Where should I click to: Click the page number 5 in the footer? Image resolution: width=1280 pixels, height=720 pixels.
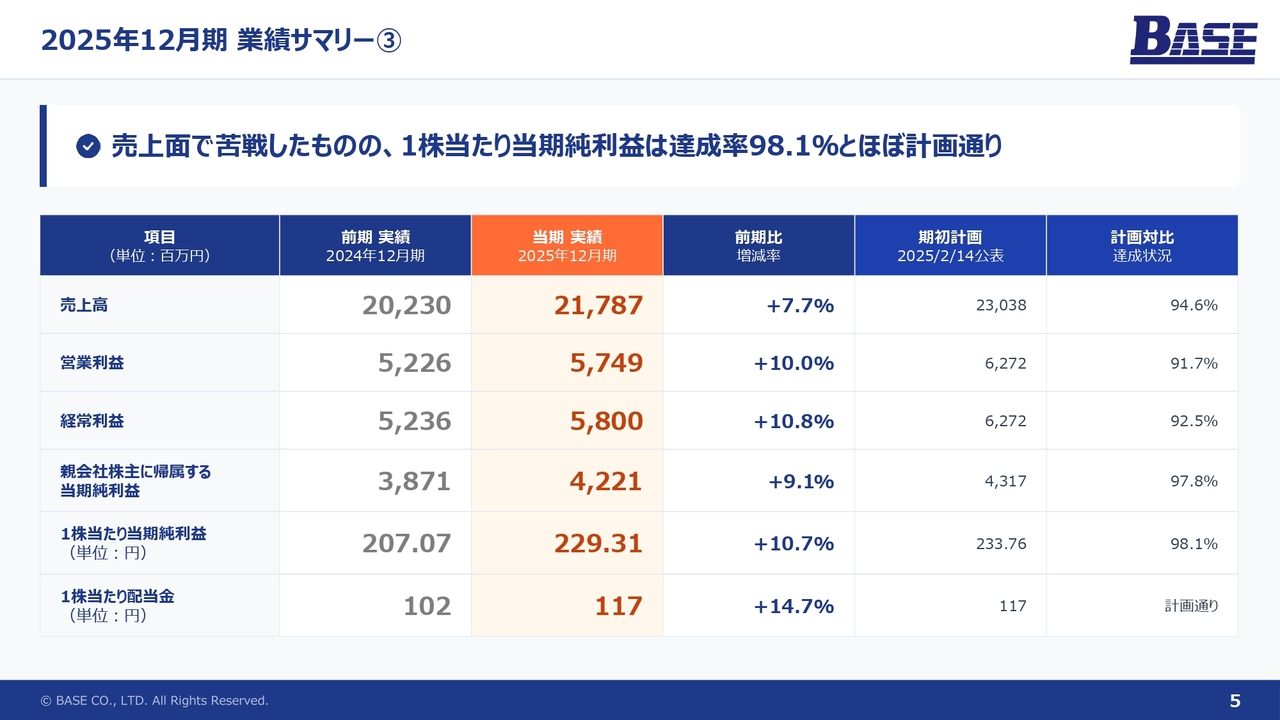(1234, 700)
